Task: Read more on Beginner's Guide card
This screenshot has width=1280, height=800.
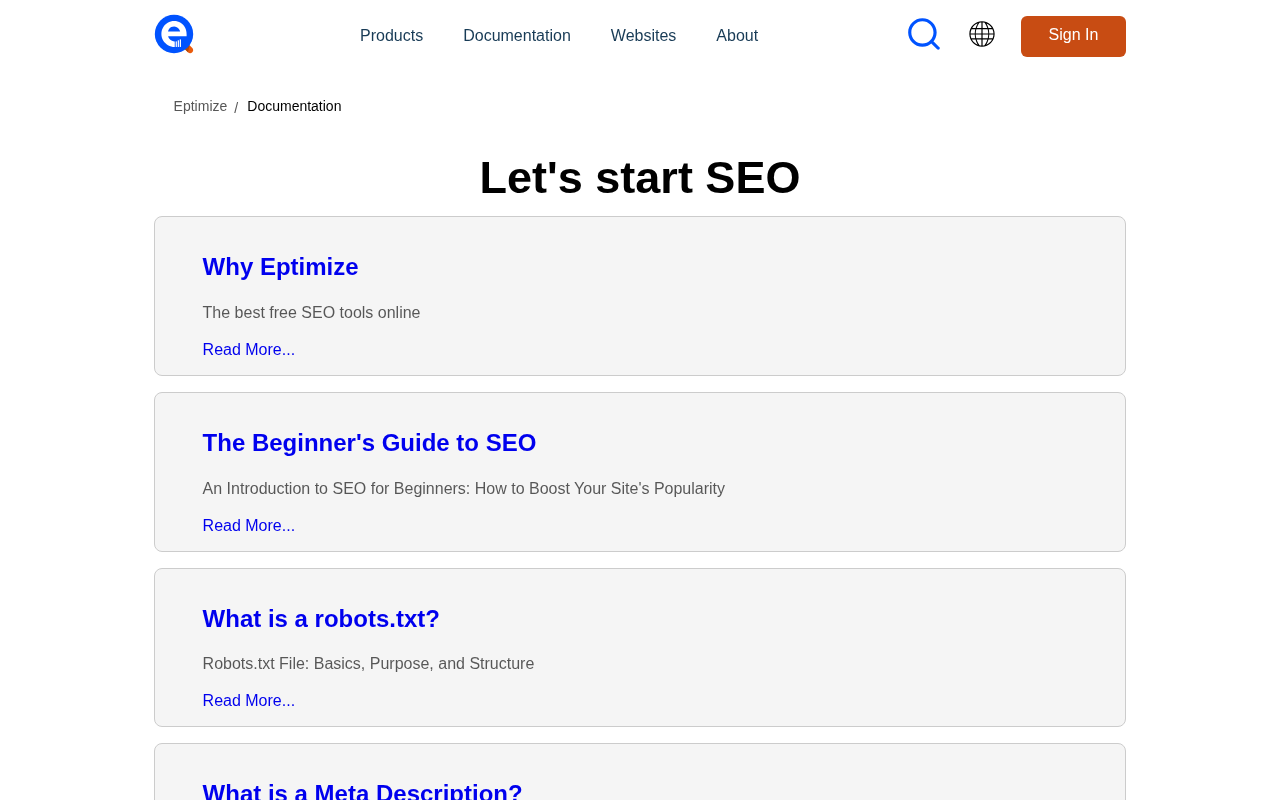Action: pyautogui.click(x=248, y=526)
